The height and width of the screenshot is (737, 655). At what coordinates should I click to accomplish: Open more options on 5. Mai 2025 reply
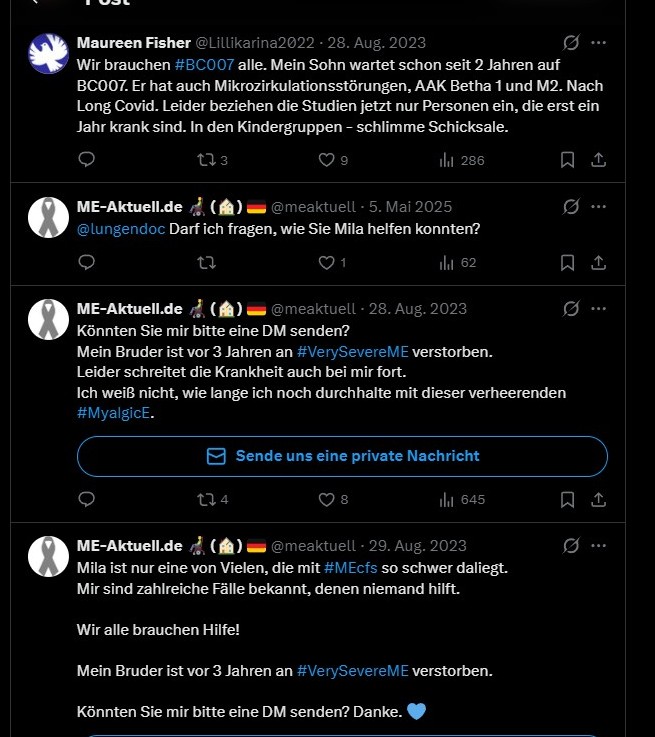[598, 207]
